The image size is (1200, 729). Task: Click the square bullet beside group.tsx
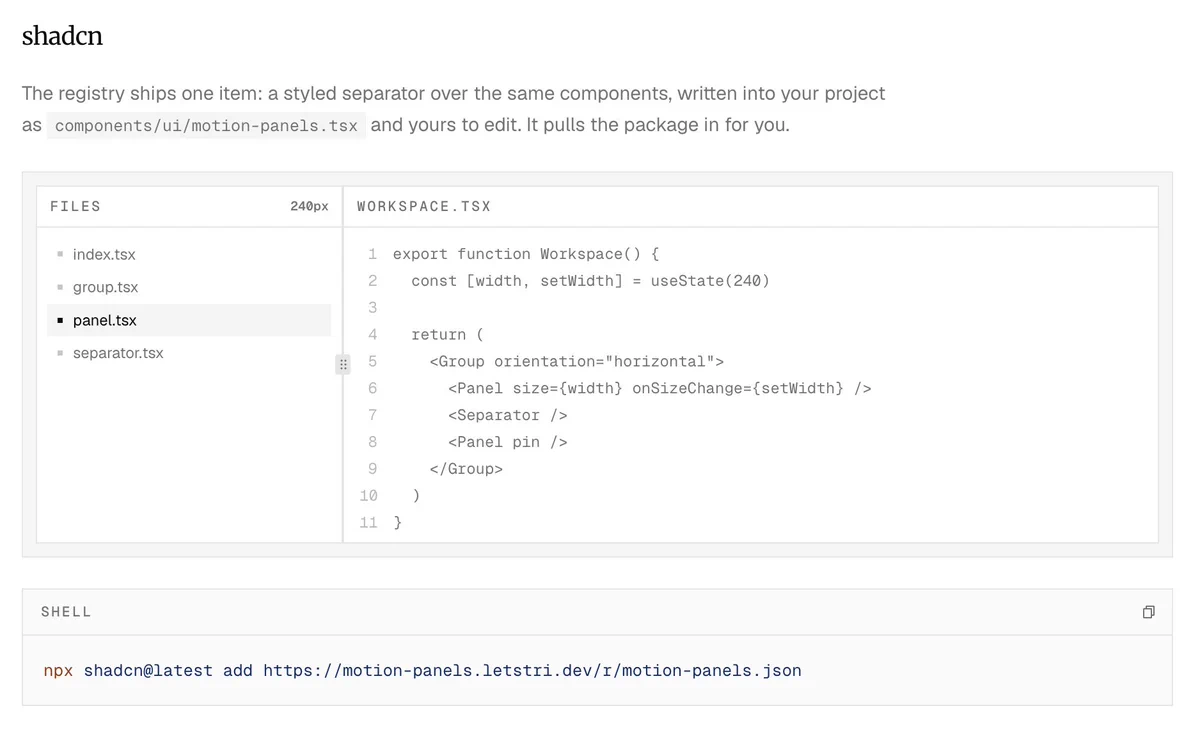pos(60,287)
